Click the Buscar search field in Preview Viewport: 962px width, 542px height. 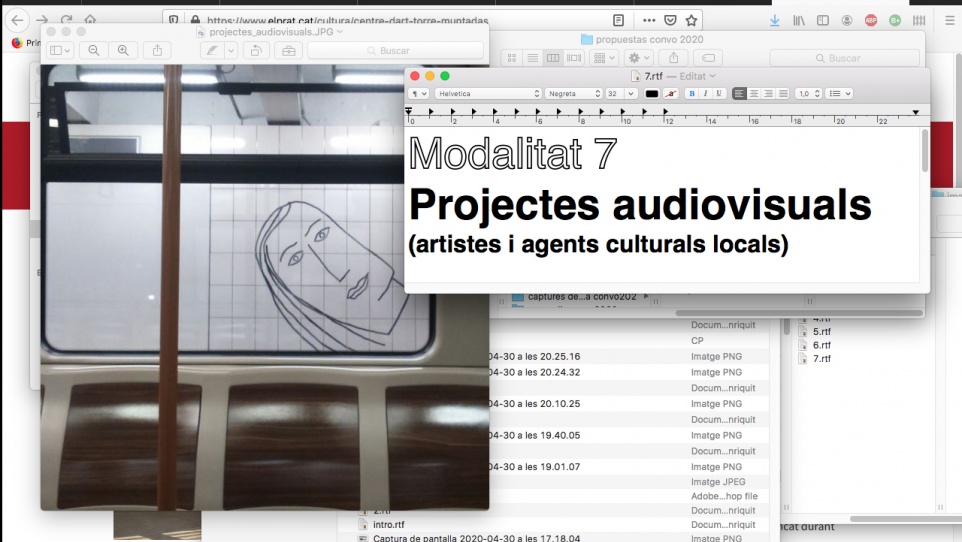395,50
